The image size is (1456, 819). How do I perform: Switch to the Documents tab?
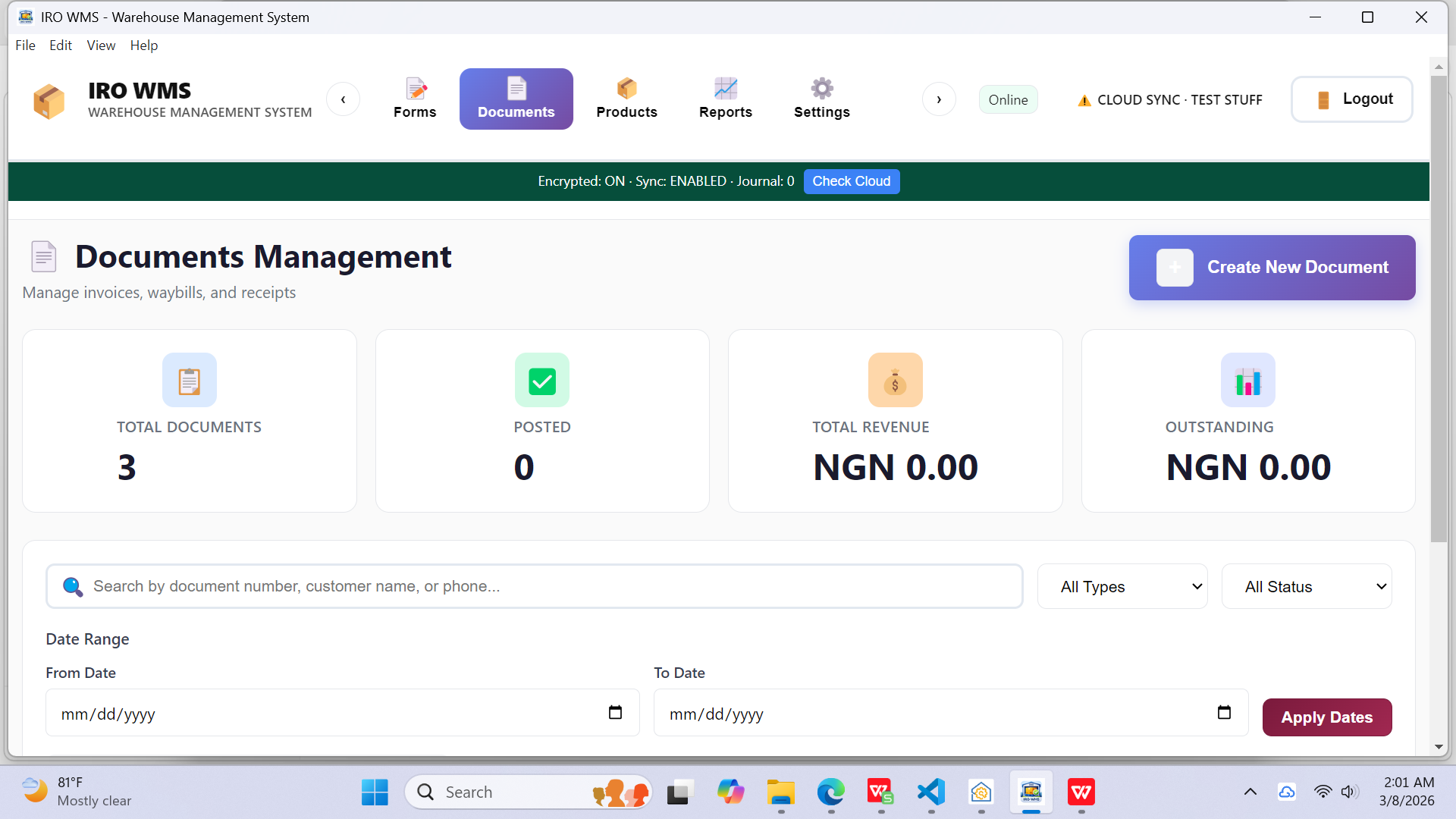pyautogui.click(x=516, y=99)
